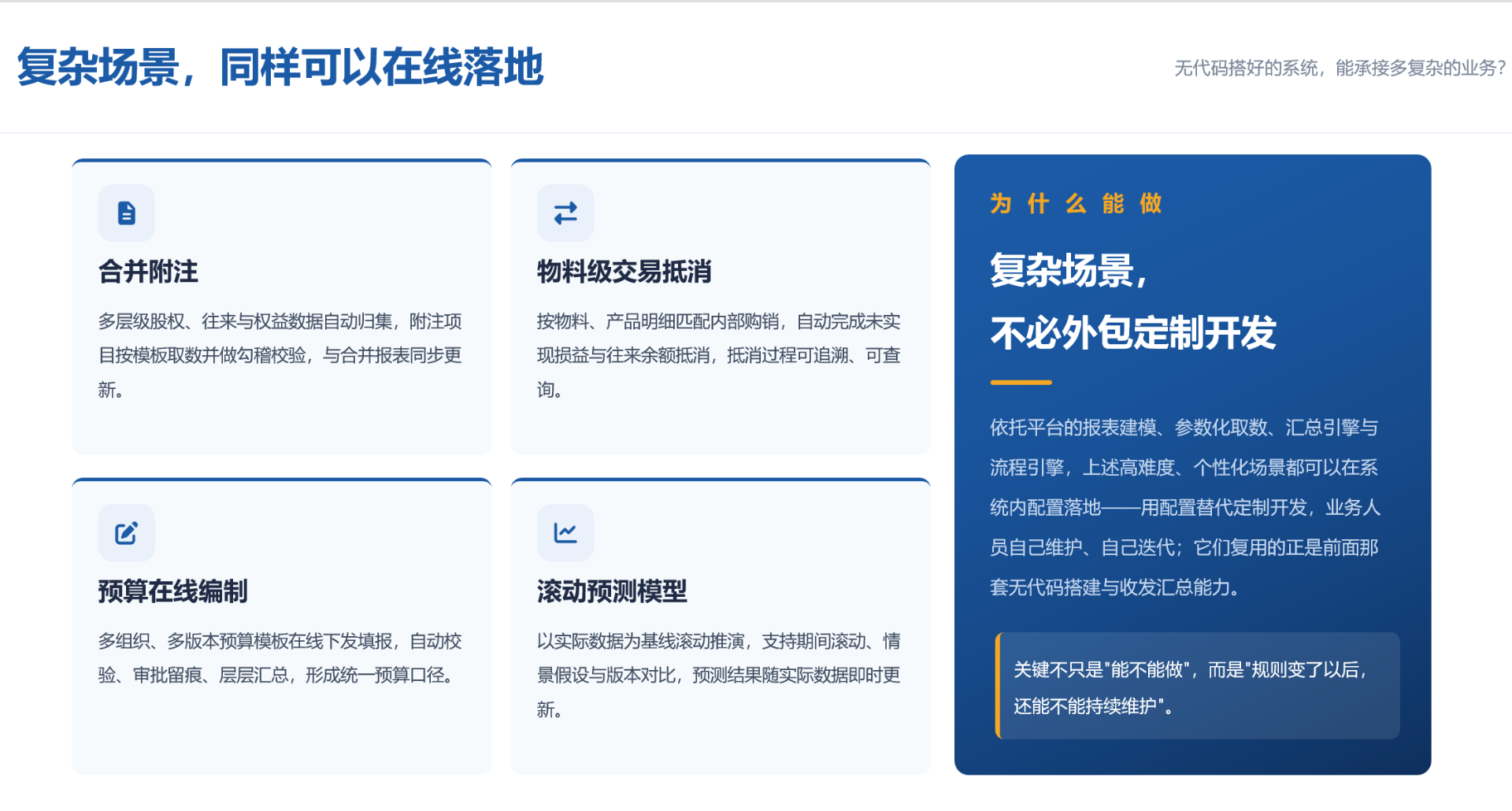The image size is (1512, 811).
Task: Click the pencil edit icon above 预算在线编制
Action: coord(126,533)
